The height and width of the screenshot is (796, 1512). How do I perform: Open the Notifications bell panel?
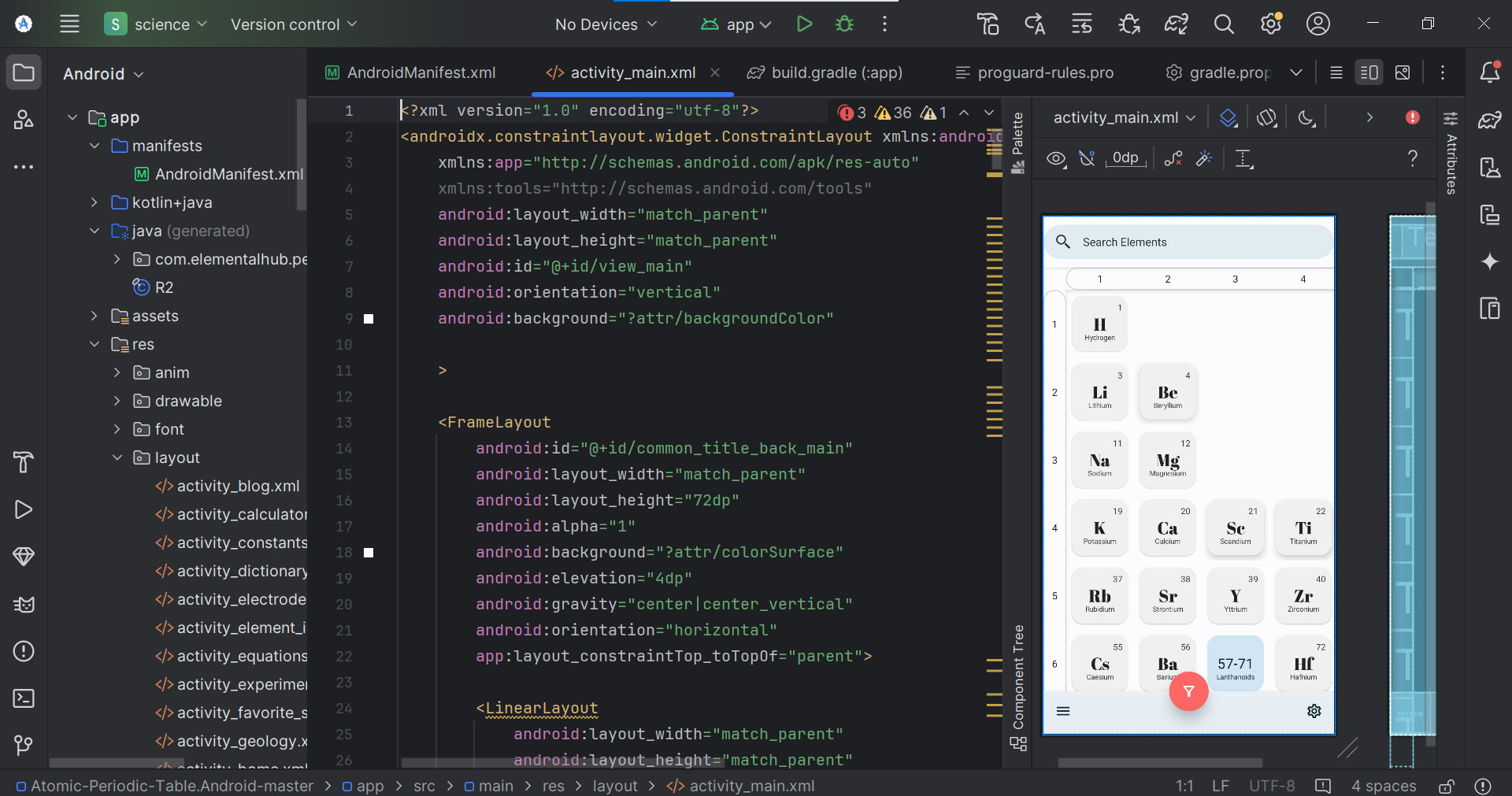click(1489, 72)
